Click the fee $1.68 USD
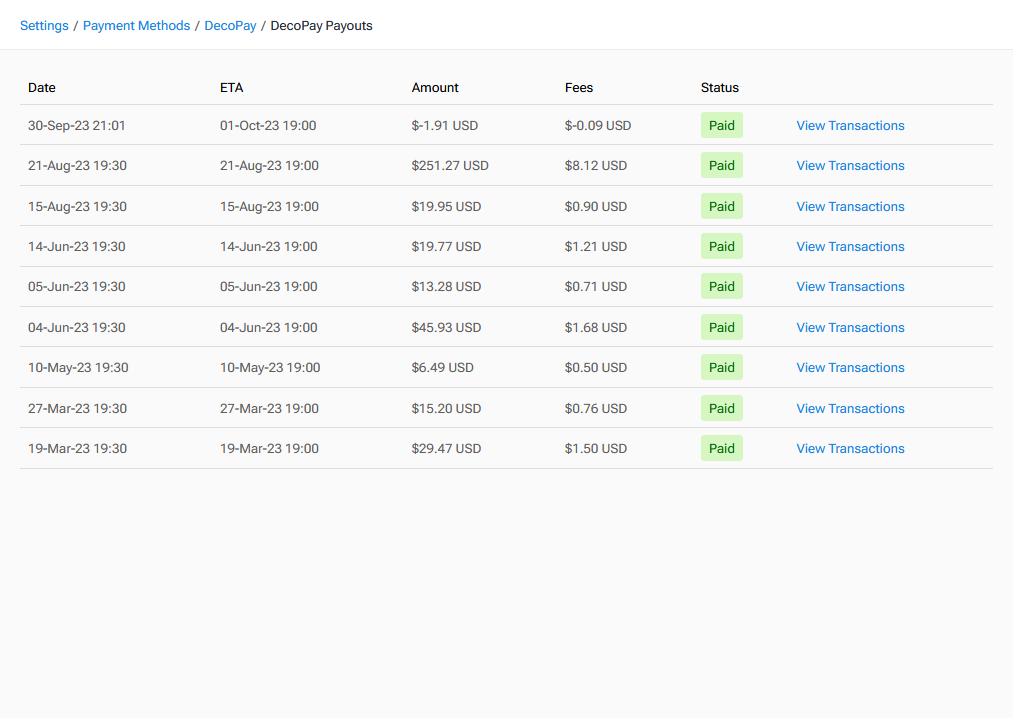This screenshot has height=718, width=1013. point(596,327)
